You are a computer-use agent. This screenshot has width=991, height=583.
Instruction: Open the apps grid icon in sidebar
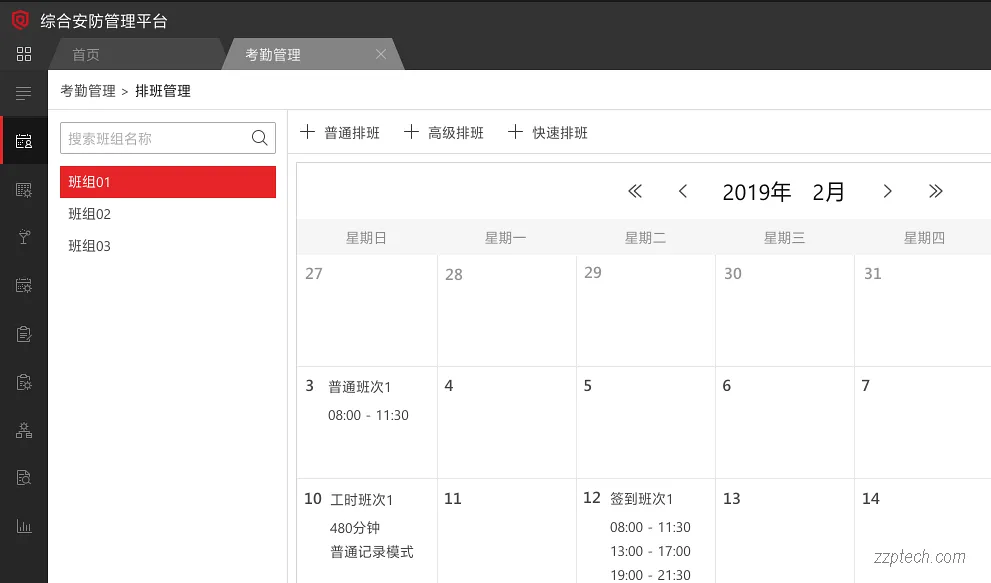[23, 54]
